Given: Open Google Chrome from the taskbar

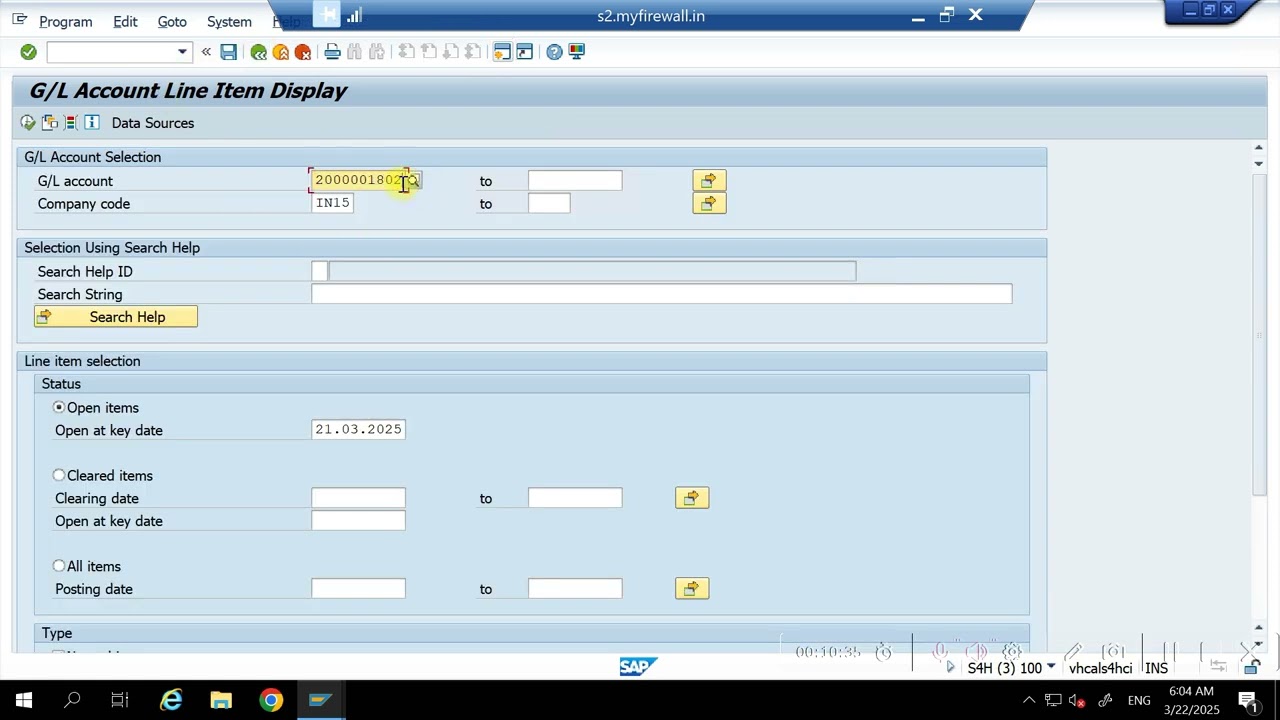Looking at the screenshot, I should pyautogui.click(x=271, y=700).
